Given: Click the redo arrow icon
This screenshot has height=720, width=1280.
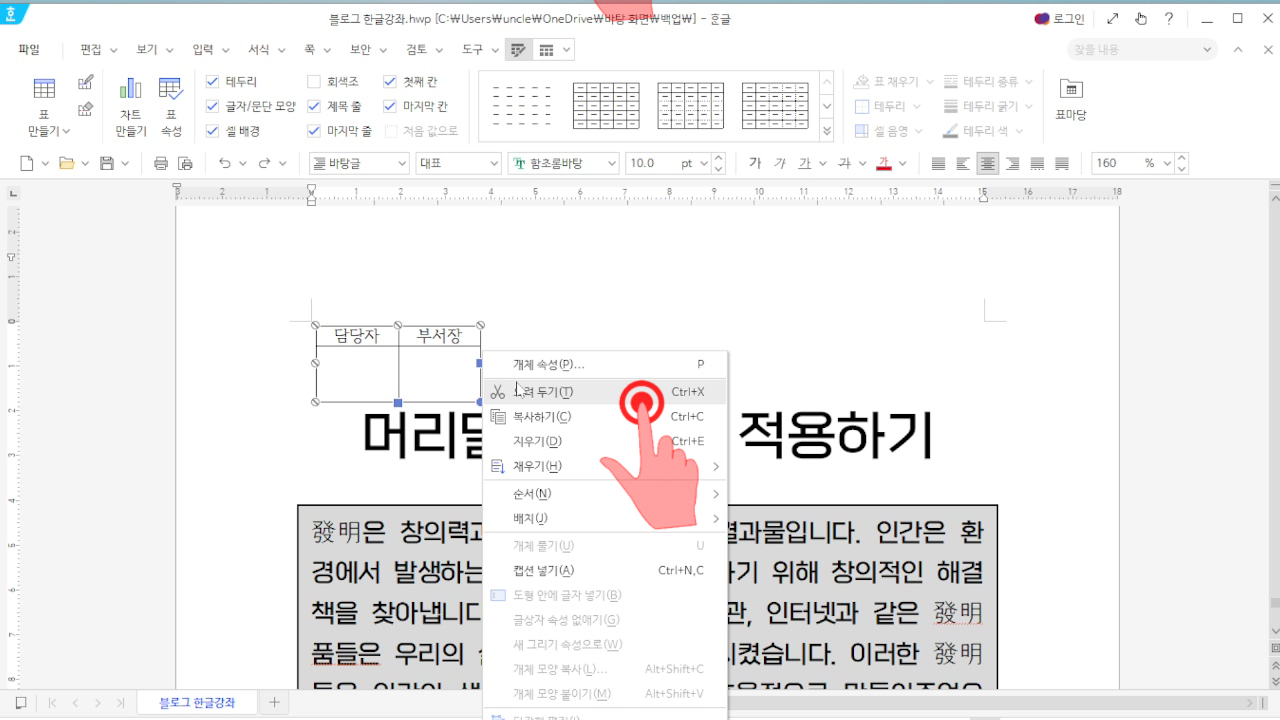Looking at the screenshot, I should pyautogui.click(x=264, y=163).
